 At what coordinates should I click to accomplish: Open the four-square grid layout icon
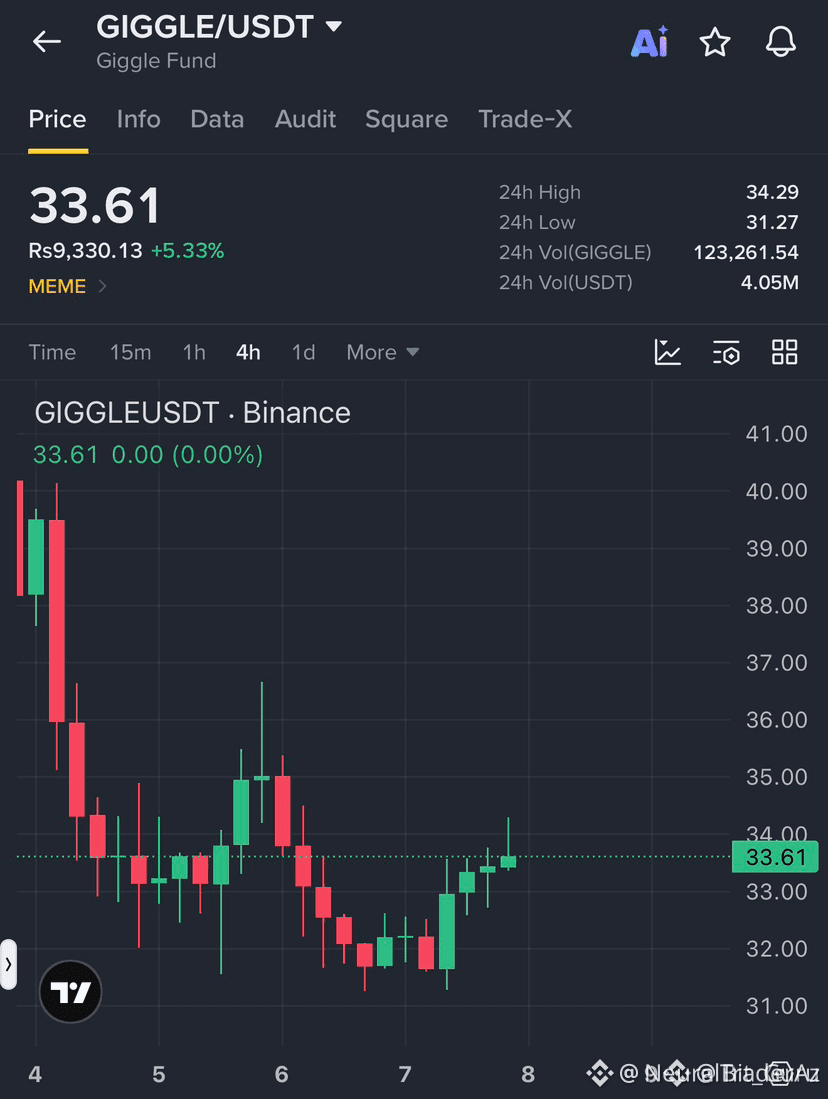[785, 352]
